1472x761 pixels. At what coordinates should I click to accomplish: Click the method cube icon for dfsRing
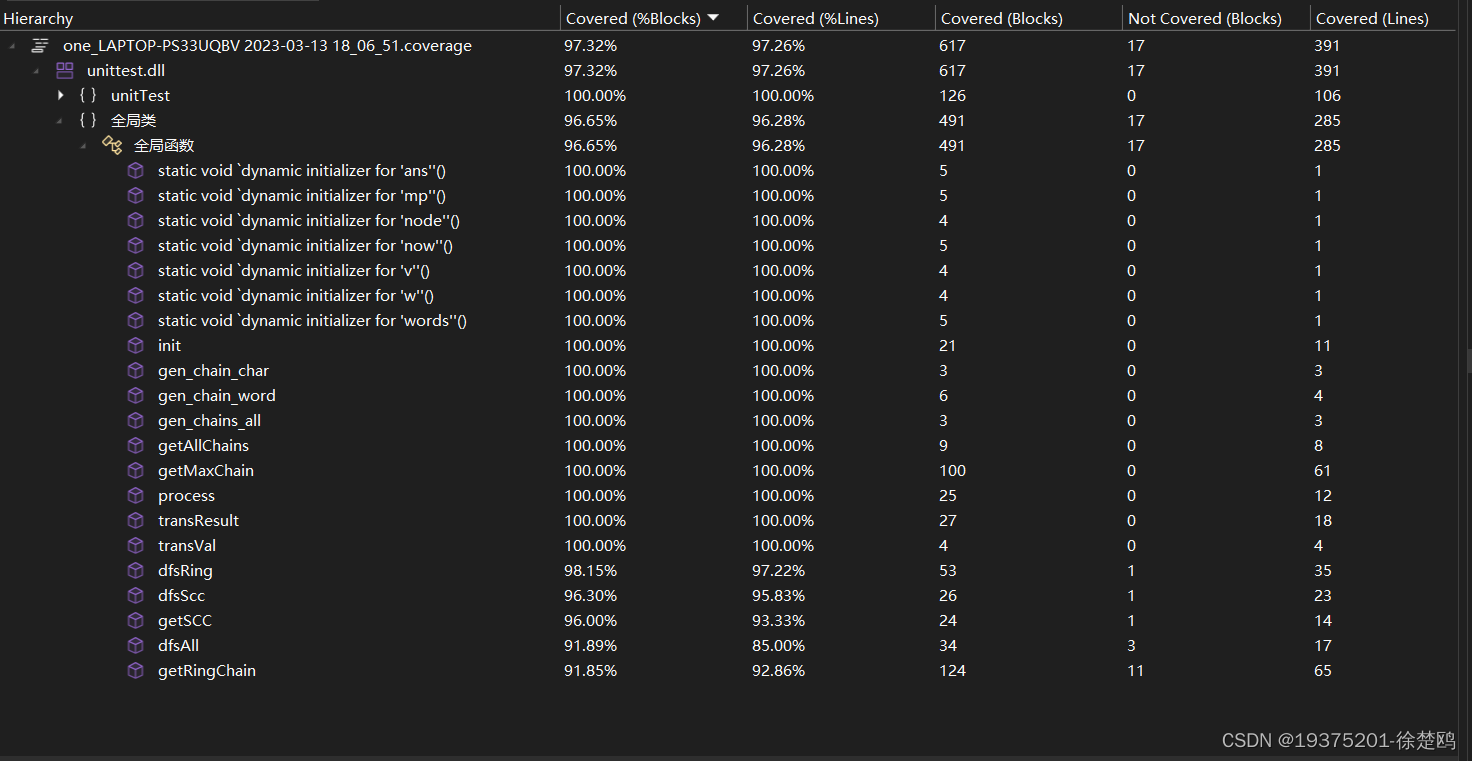(x=136, y=571)
